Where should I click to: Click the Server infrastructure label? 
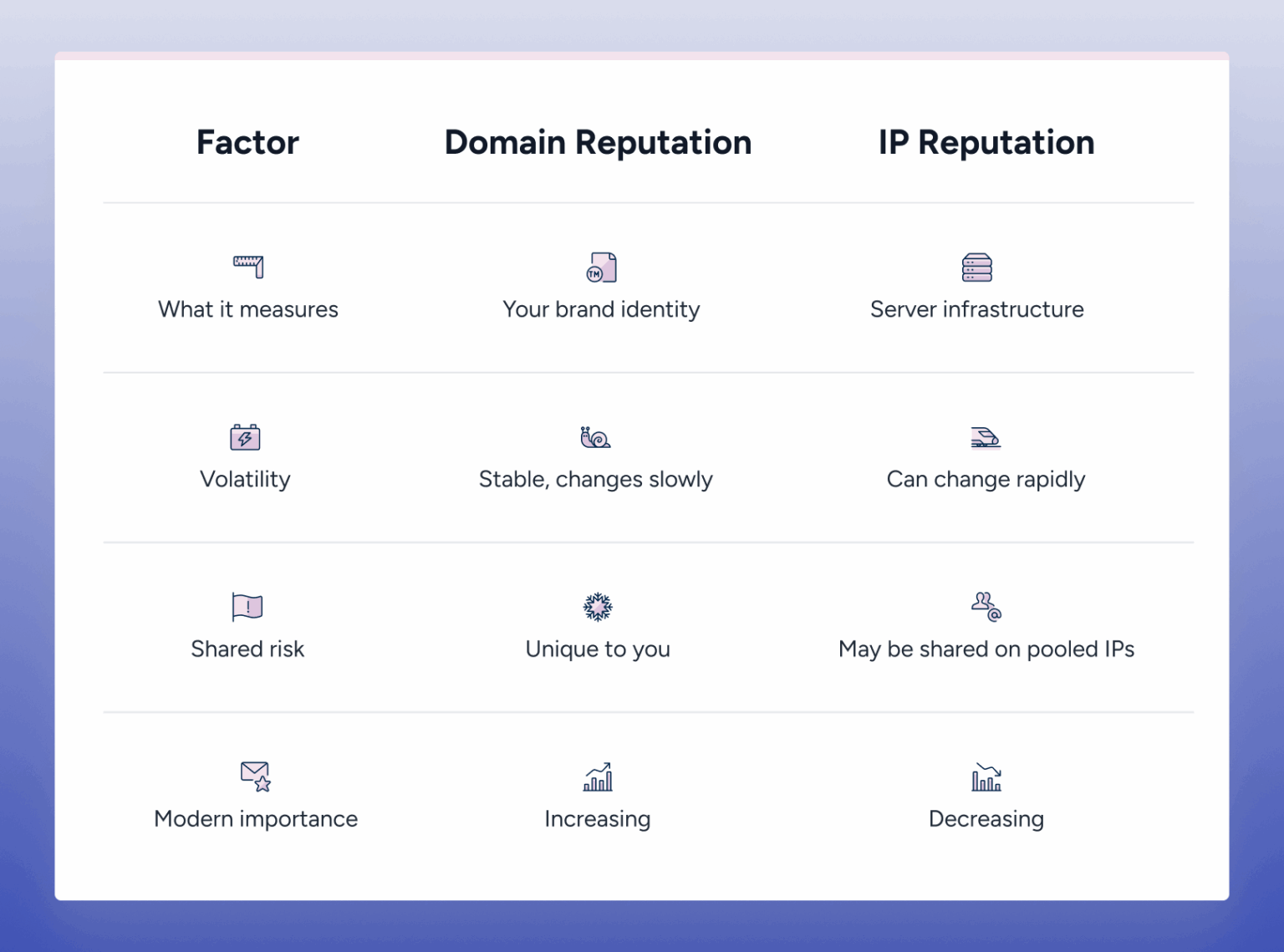(x=976, y=310)
